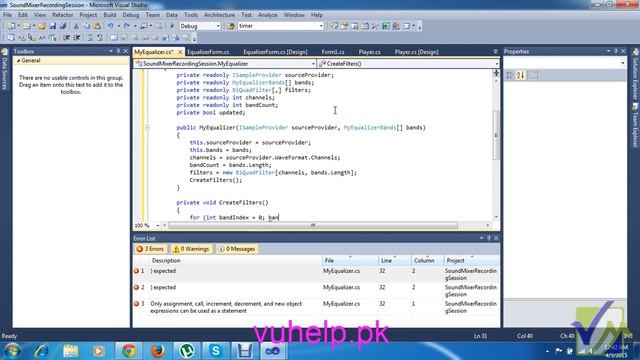Switch to EqualizerForm.cs [Design] tab
The width and height of the screenshot is (640, 360).
click(x=276, y=52)
